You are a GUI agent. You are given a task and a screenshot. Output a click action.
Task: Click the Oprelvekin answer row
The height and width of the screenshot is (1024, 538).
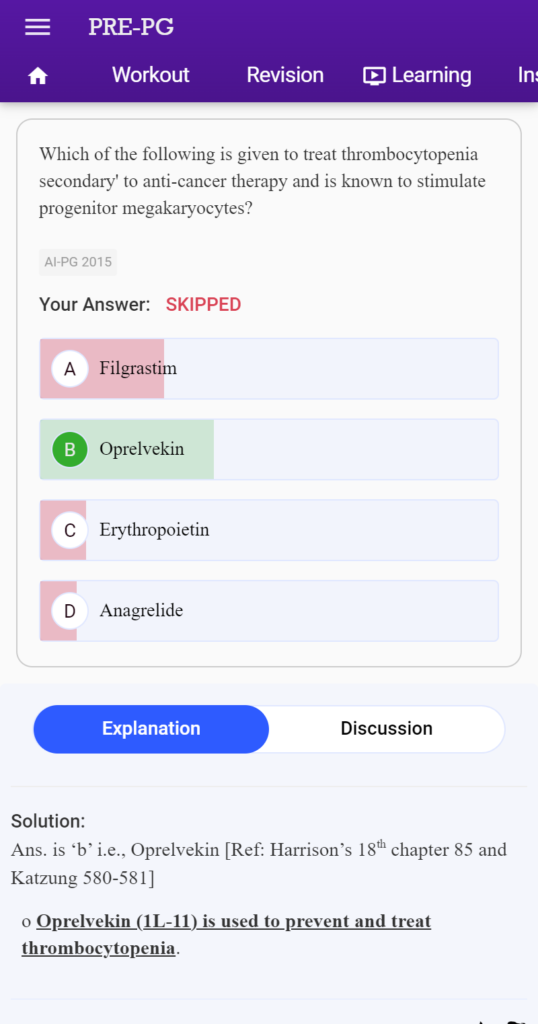click(269, 449)
